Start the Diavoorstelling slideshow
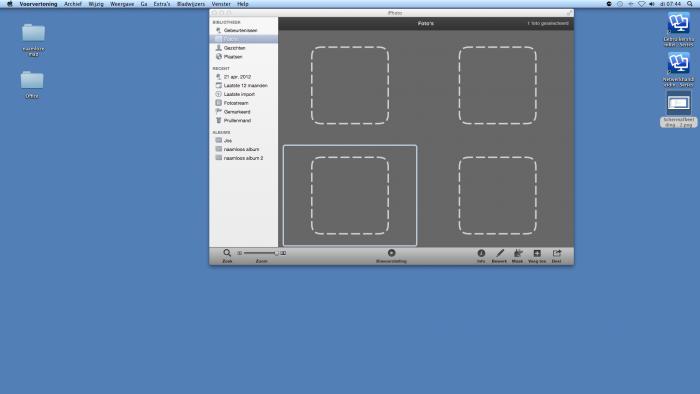700x394 pixels. point(392,253)
